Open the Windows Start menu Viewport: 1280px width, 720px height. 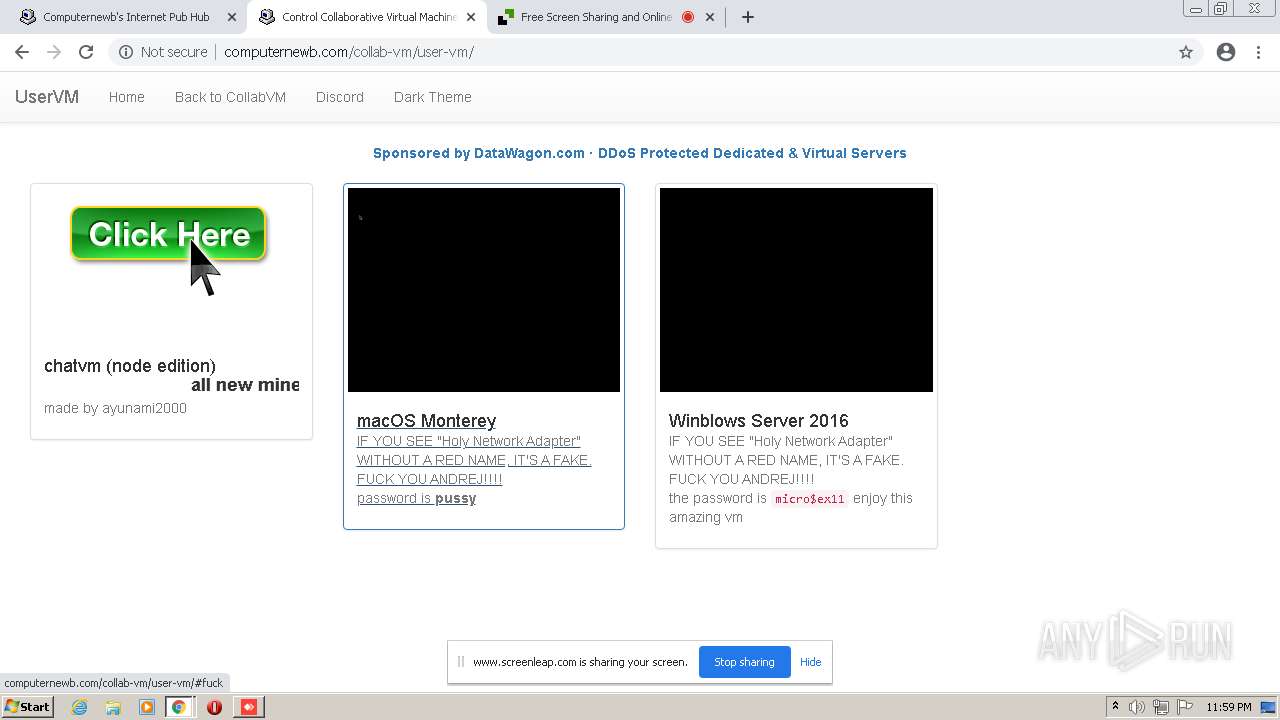click(27, 707)
